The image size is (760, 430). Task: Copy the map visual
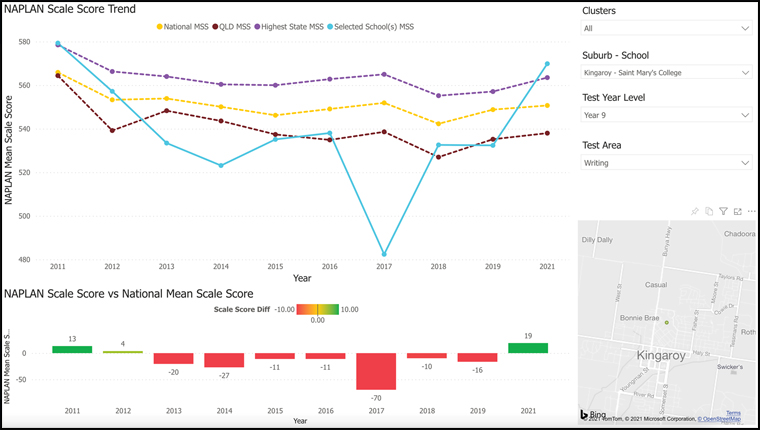point(708,211)
